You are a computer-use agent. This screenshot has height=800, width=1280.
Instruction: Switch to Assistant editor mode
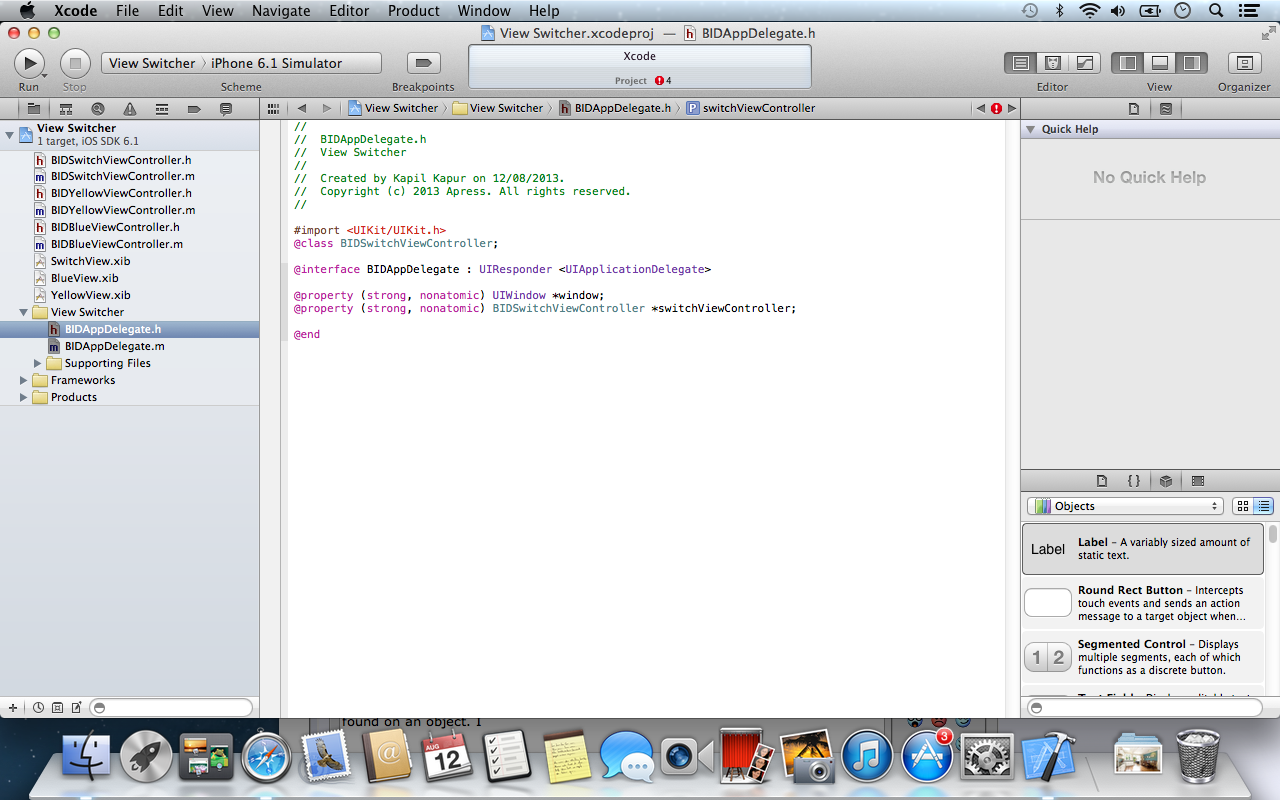coord(1053,63)
